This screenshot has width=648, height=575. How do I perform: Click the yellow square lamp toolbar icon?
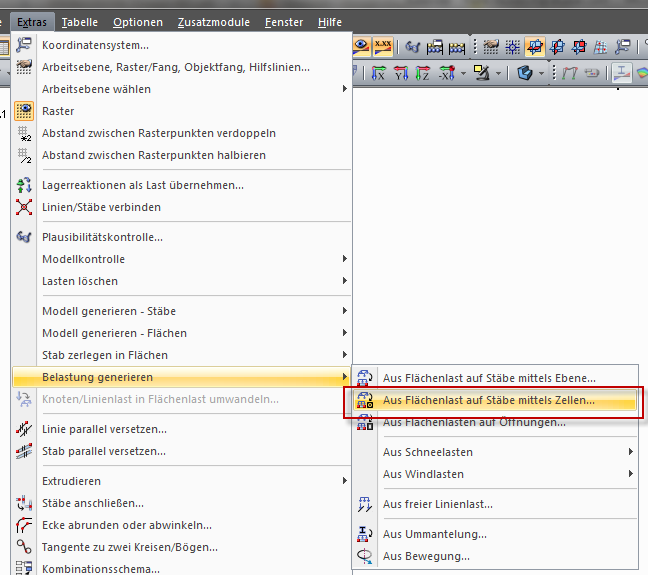click(482, 73)
